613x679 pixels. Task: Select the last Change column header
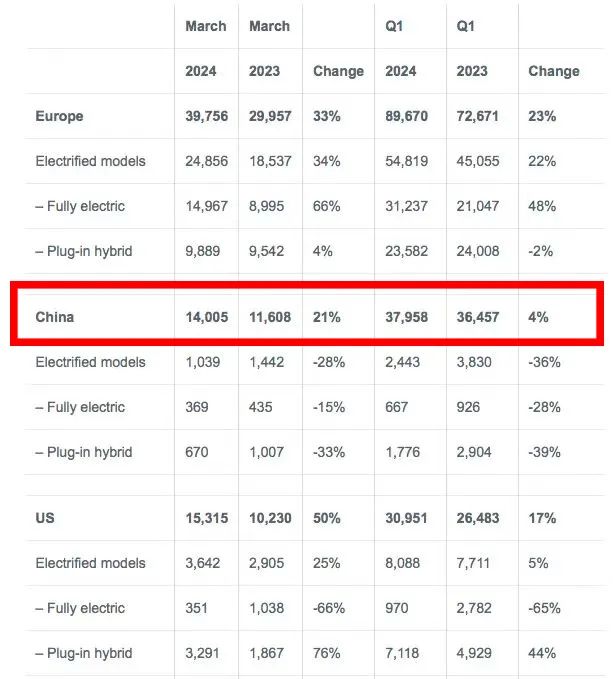point(554,71)
